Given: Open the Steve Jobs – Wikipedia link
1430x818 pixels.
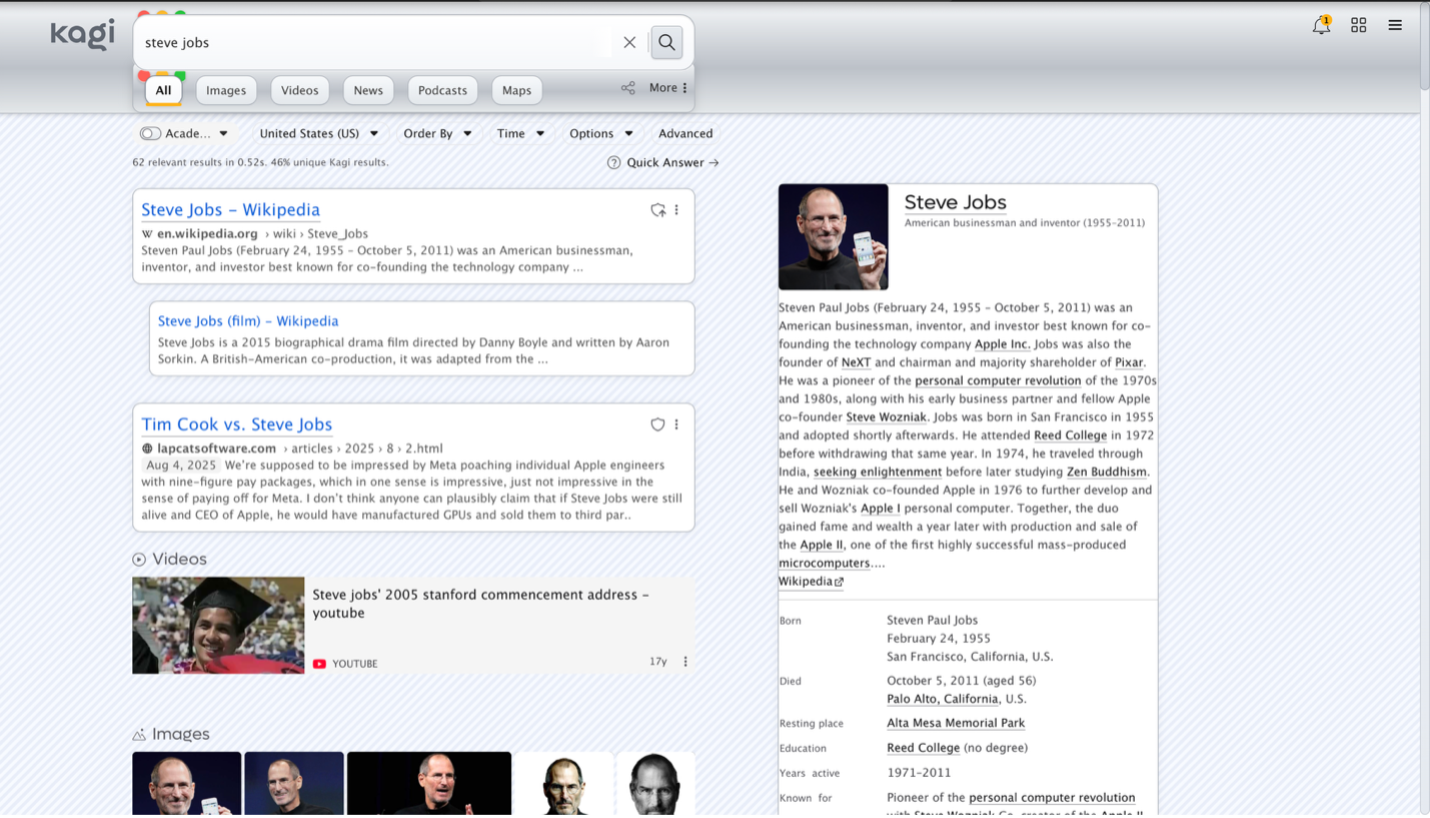Looking at the screenshot, I should (x=230, y=209).
